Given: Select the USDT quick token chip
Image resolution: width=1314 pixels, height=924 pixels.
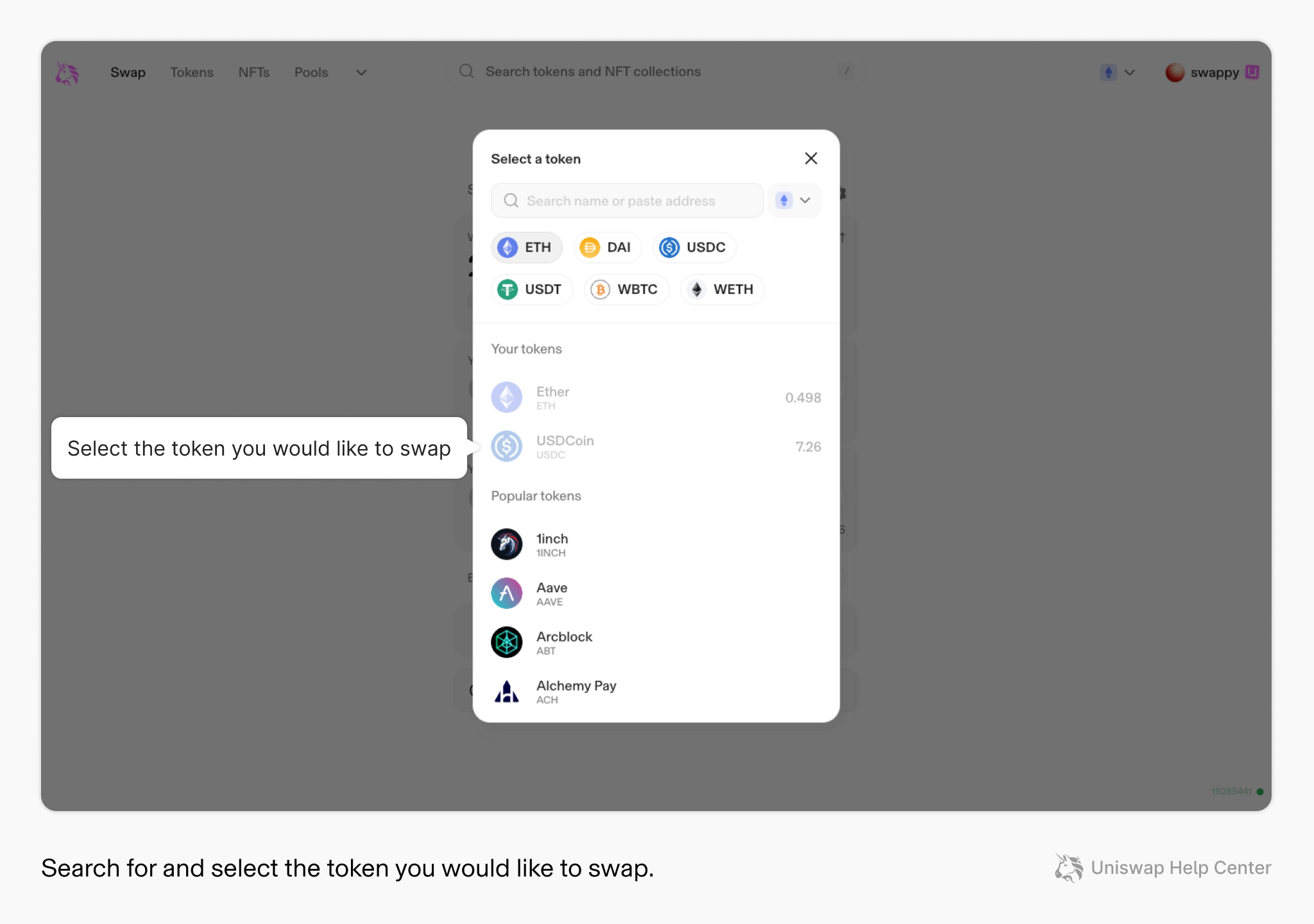Looking at the screenshot, I should click(531, 289).
